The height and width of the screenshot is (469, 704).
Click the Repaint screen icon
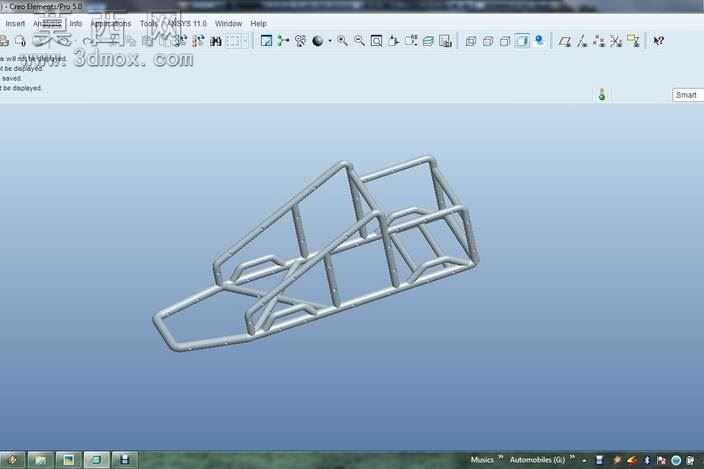point(266,41)
